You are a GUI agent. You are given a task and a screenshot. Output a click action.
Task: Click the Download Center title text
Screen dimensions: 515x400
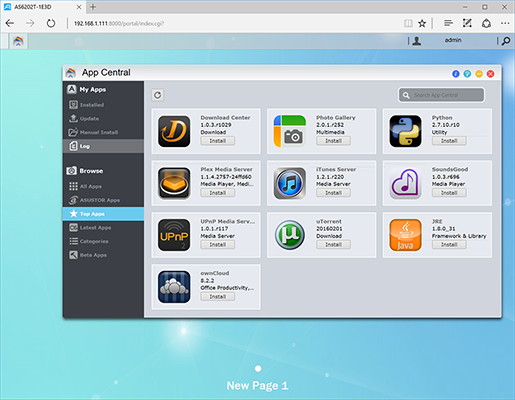tap(225, 117)
